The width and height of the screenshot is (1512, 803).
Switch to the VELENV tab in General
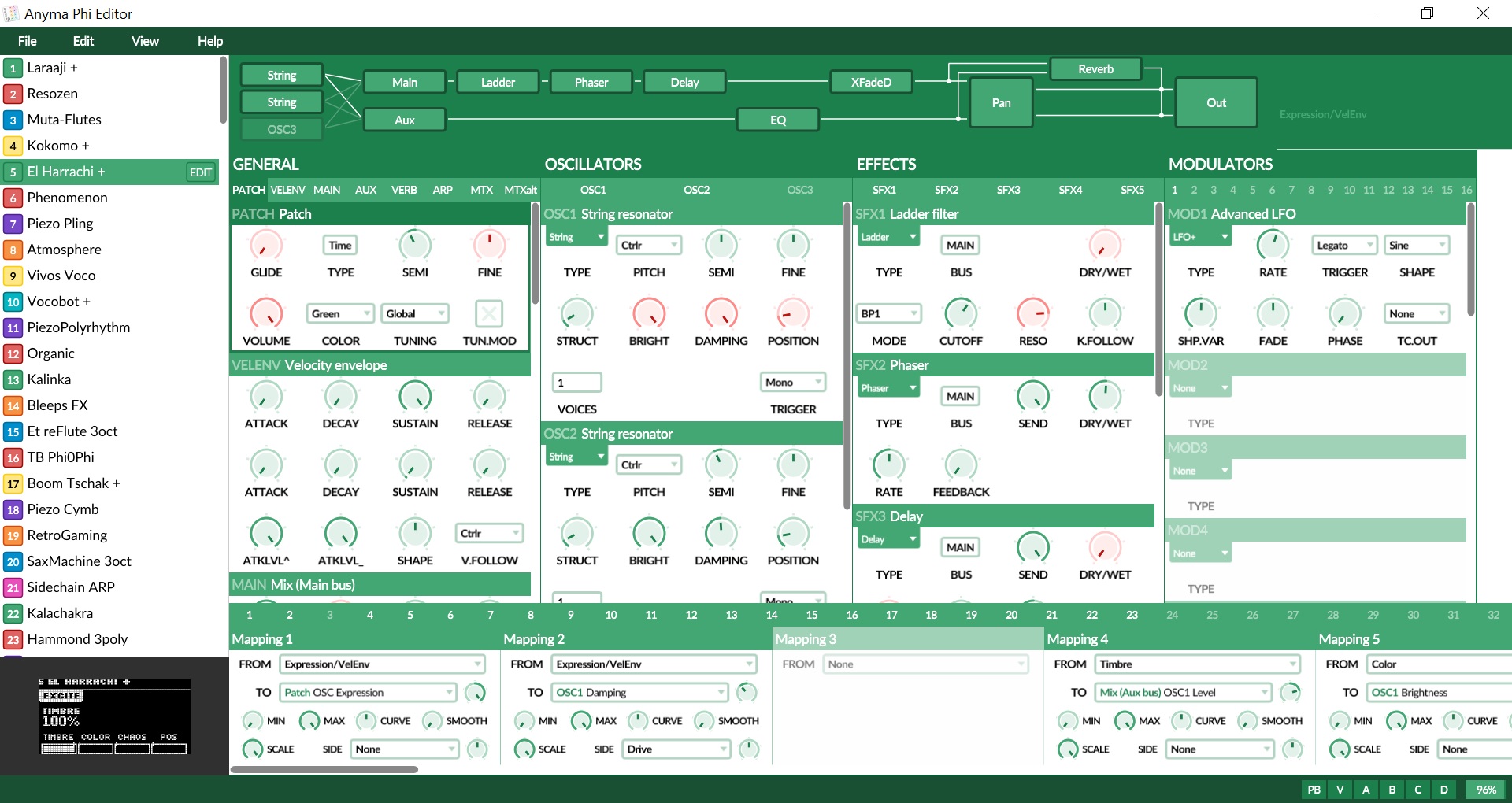coord(287,190)
